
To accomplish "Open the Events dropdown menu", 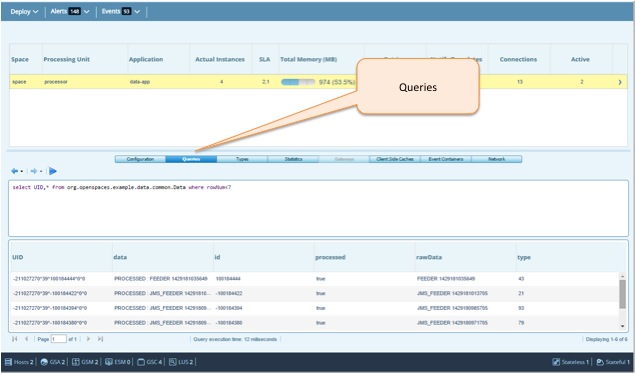I will 121,11.
